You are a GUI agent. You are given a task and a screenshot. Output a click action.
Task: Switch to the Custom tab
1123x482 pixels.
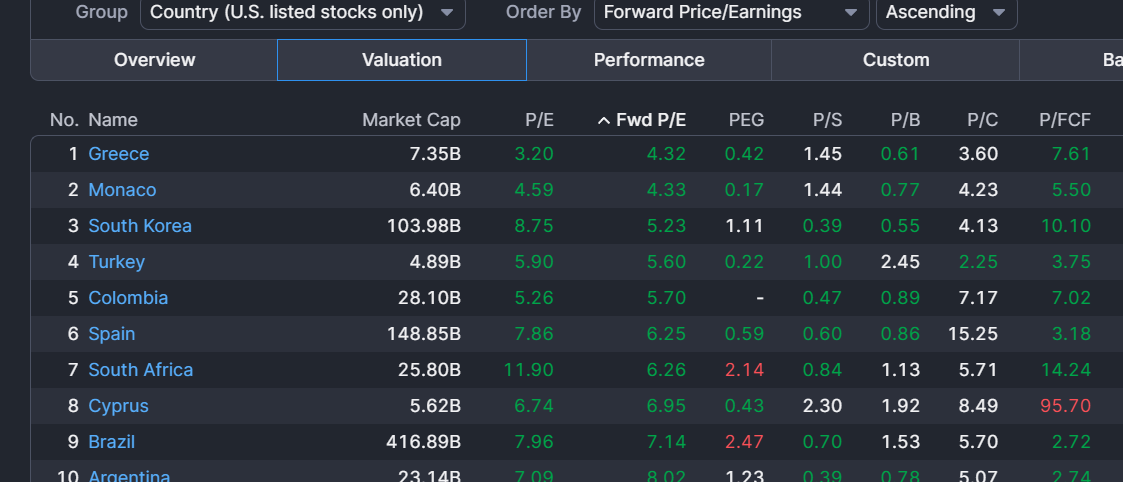896,60
